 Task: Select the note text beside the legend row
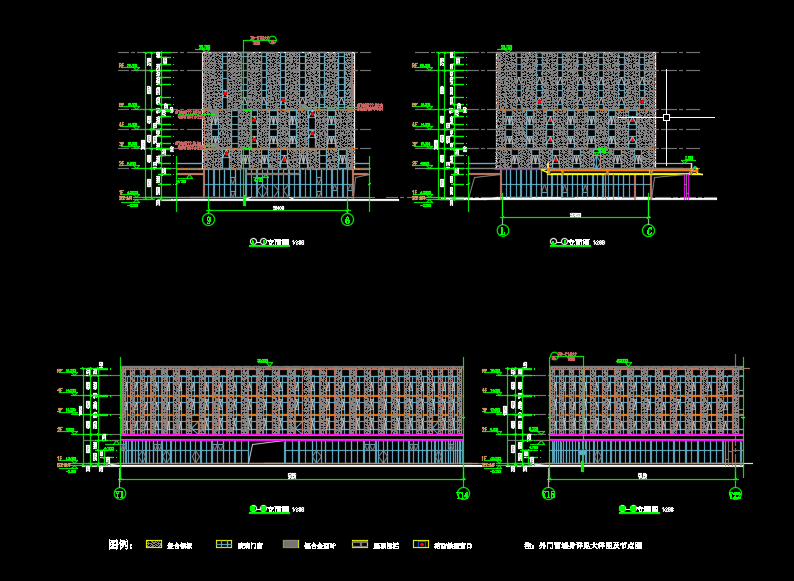[x=583, y=546]
